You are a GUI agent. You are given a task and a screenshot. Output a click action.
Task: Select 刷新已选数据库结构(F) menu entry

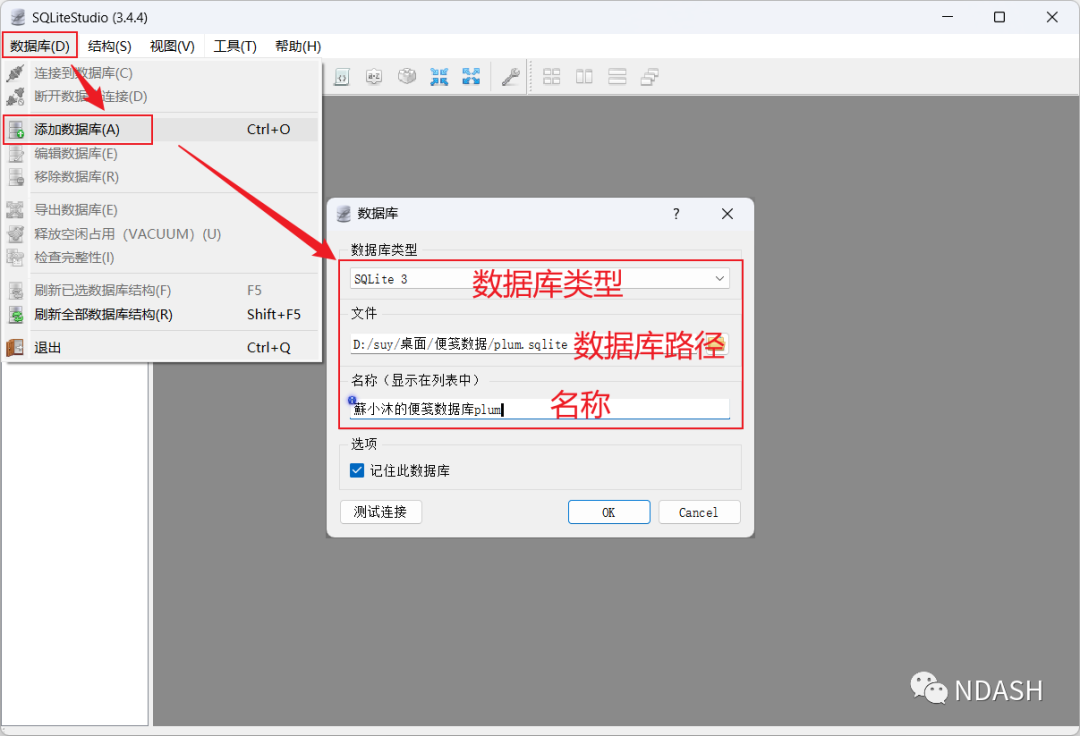[x=161, y=291]
